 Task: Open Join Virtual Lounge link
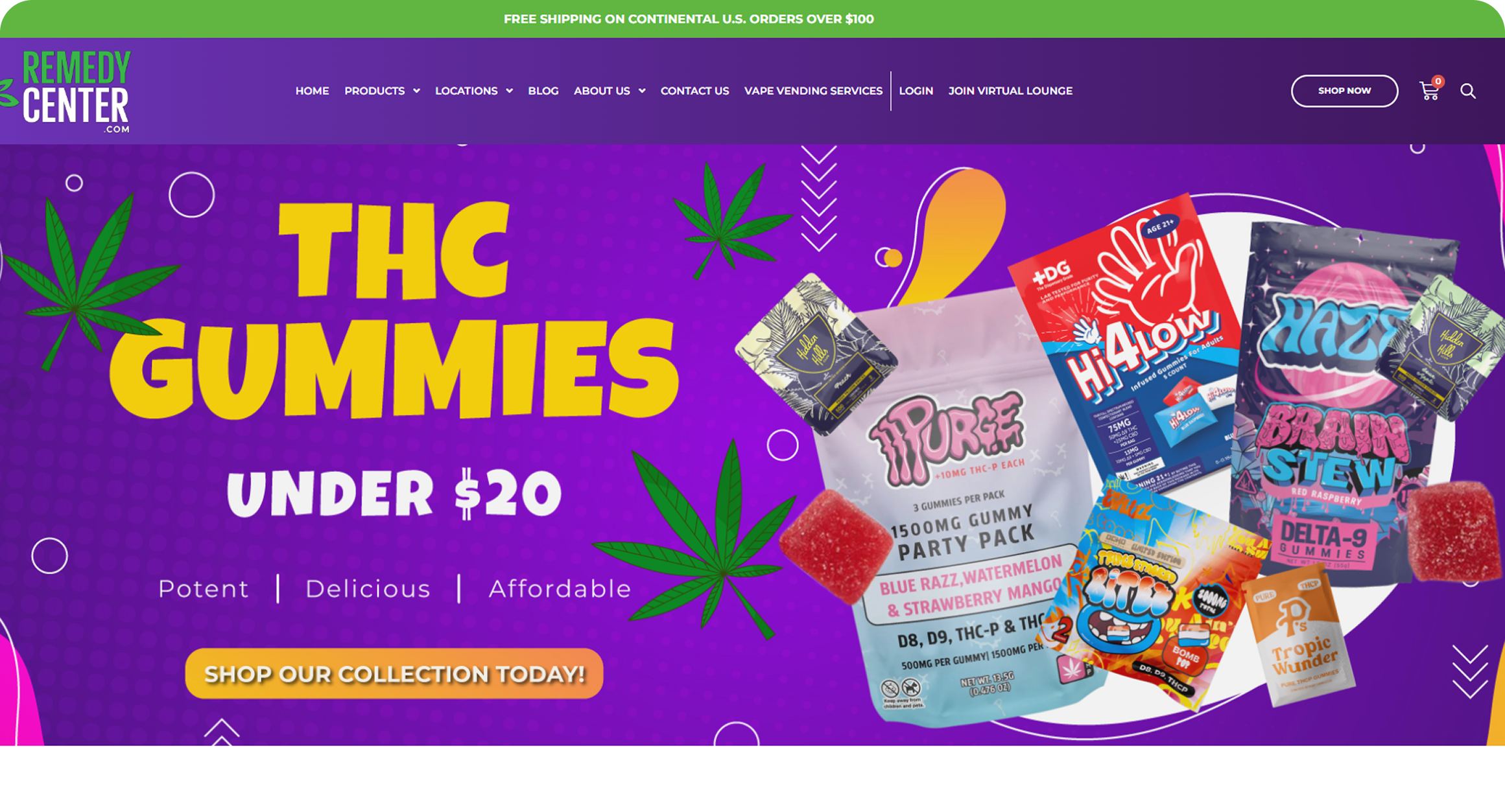tap(1010, 91)
